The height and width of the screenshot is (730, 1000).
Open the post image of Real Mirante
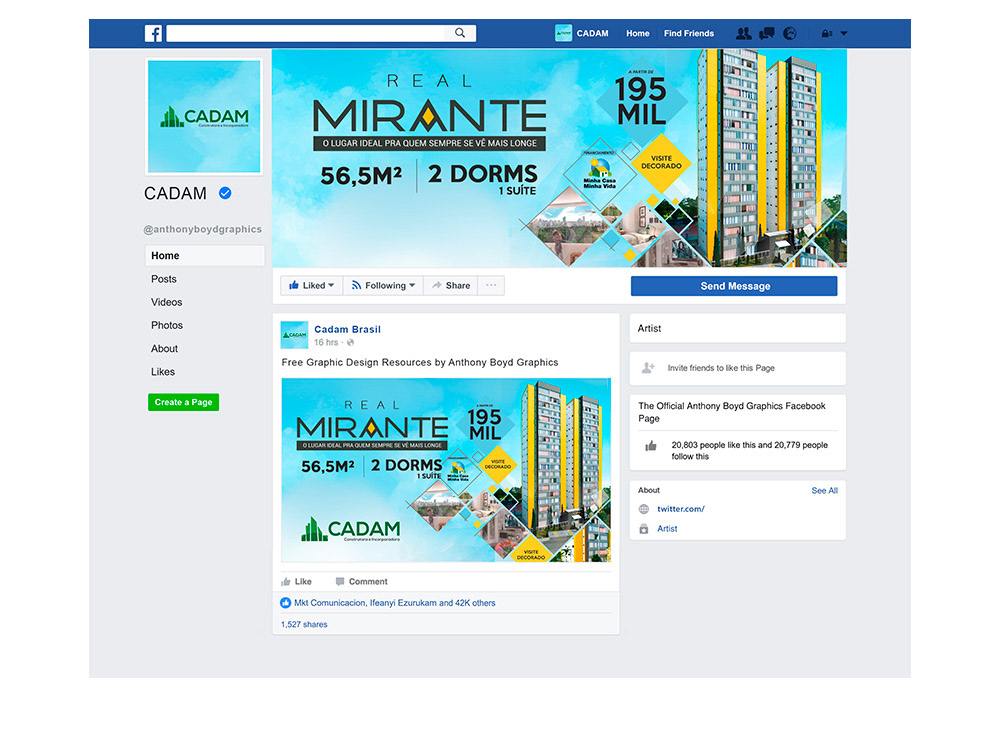[x=446, y=470]
